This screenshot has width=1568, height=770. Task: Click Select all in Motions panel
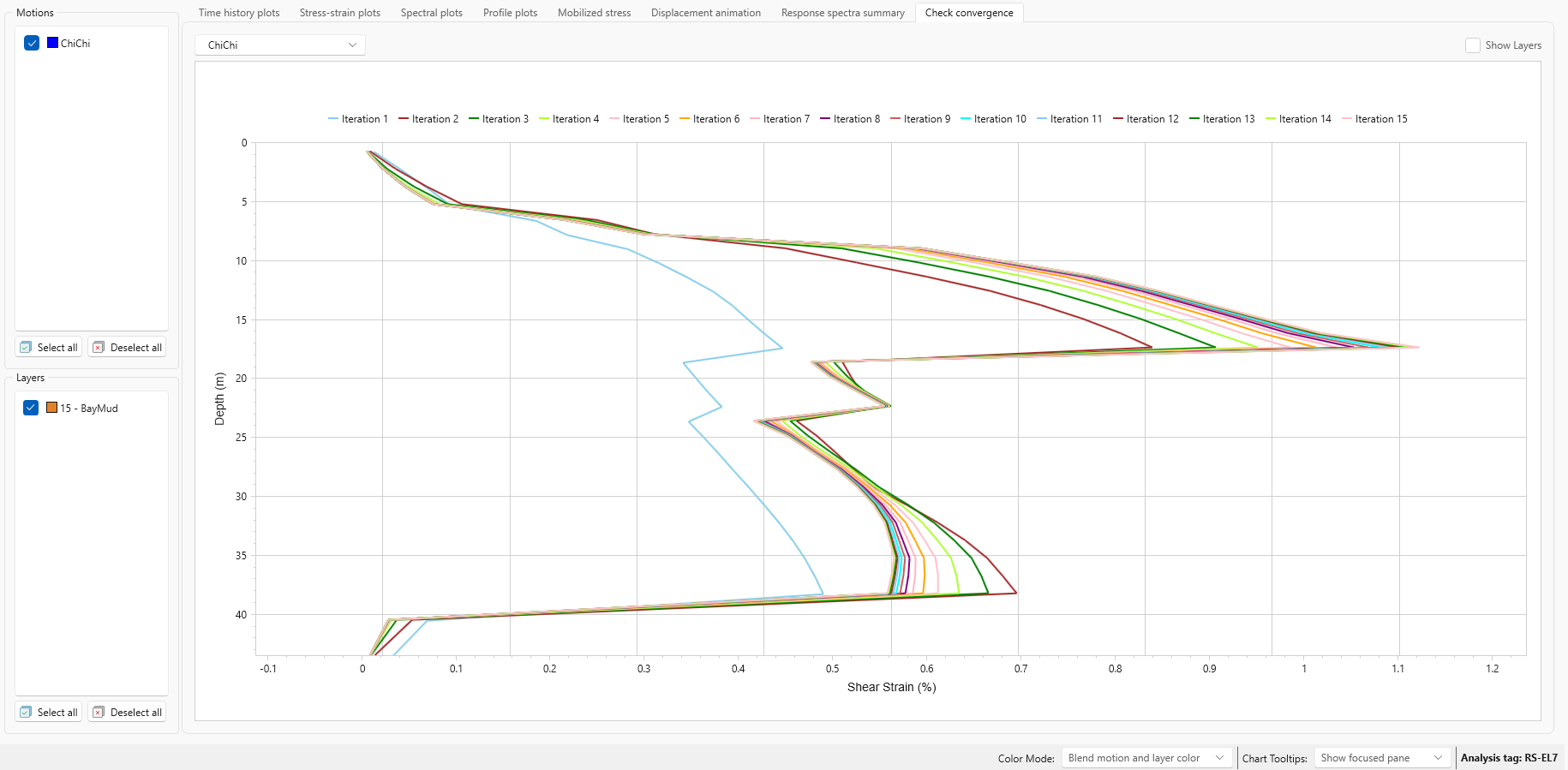[x=49, y=347]
